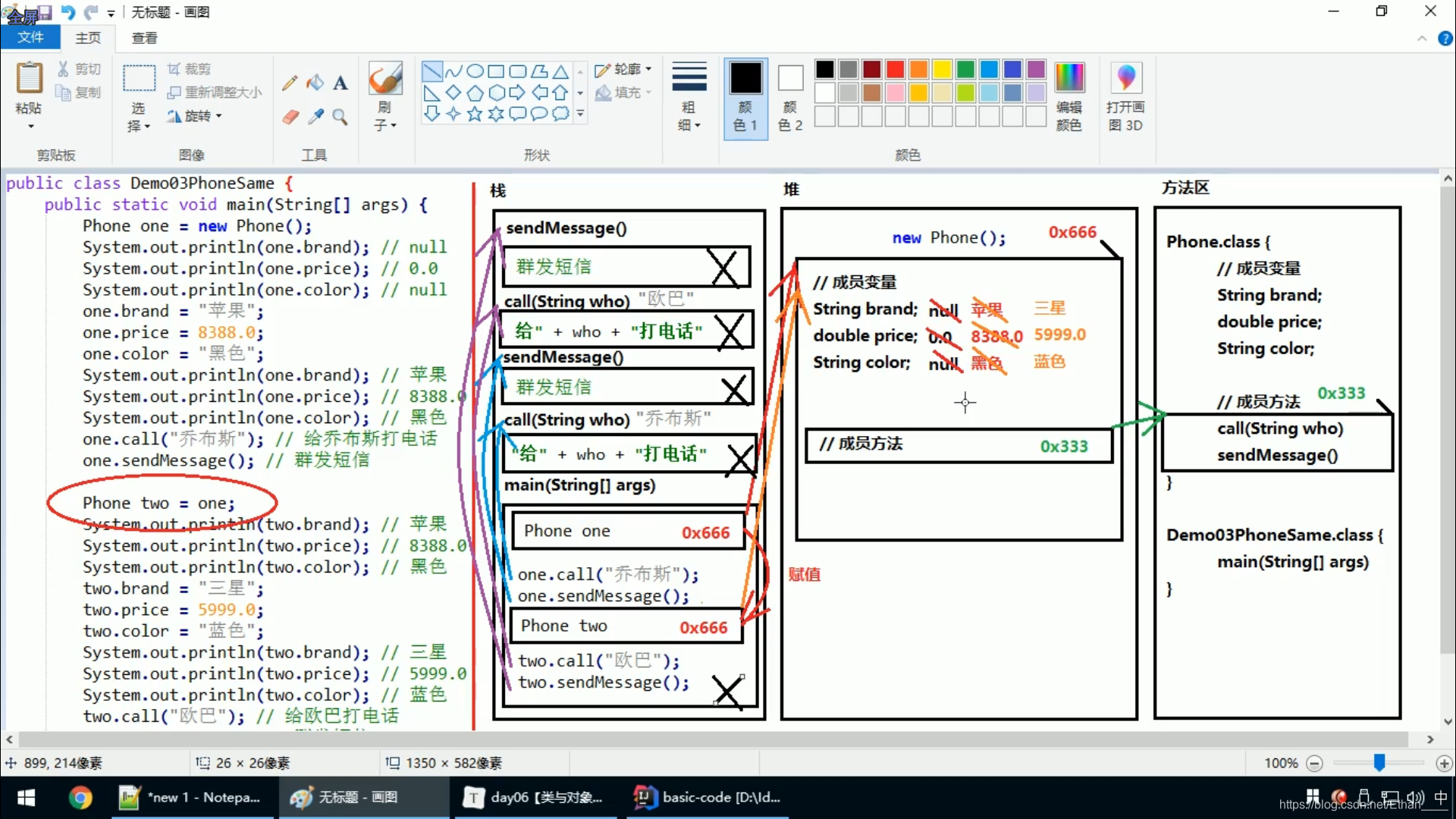Image resolution: width=1456 pixels, height=819 pixels.
Task: Open the Outline dropdown
Action: pyautogui.click(x=623, y=70)
